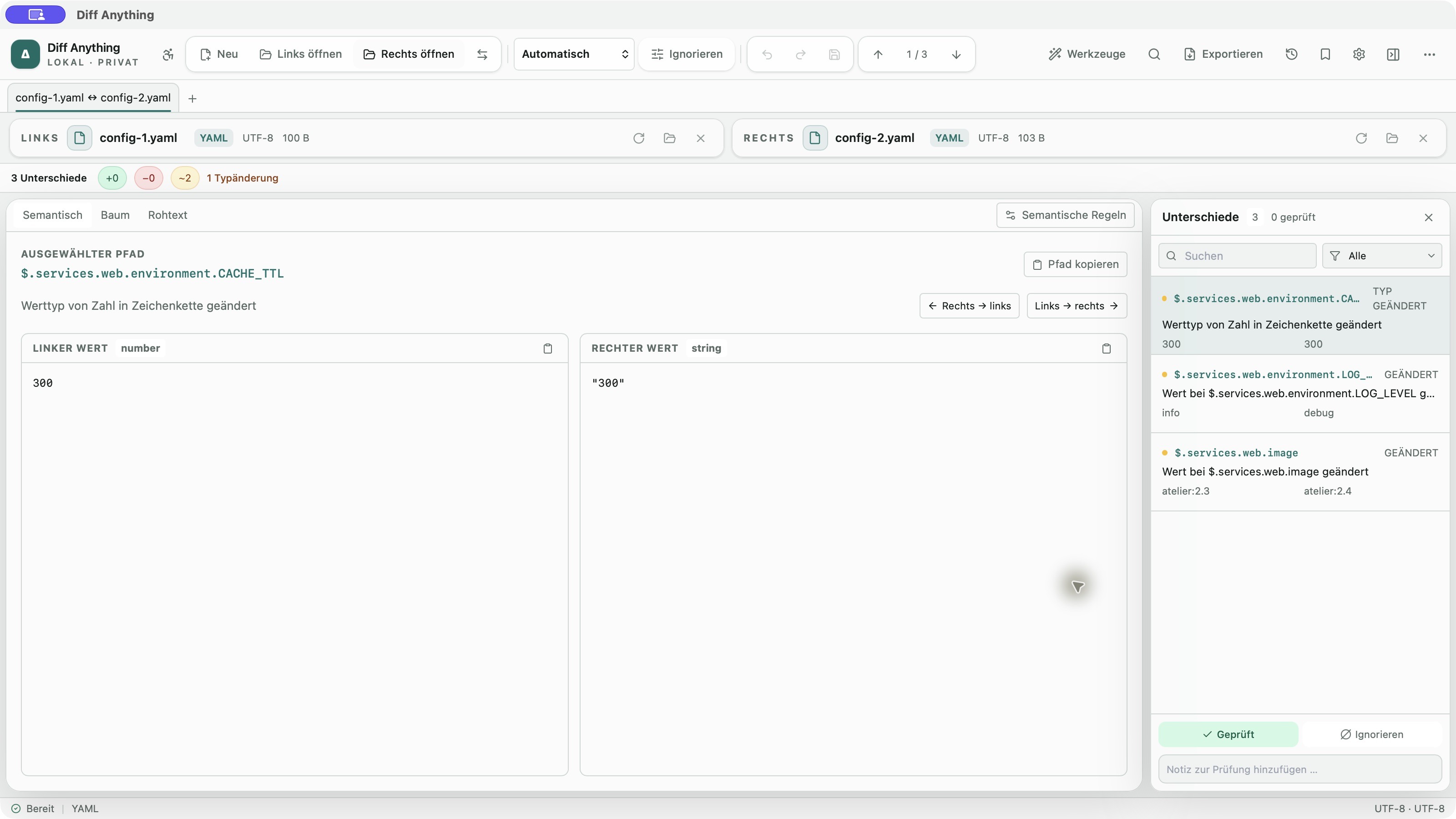Click the undo arrow in toolbar
Screen dimensions: 1456x819
[x=767, y=54]
